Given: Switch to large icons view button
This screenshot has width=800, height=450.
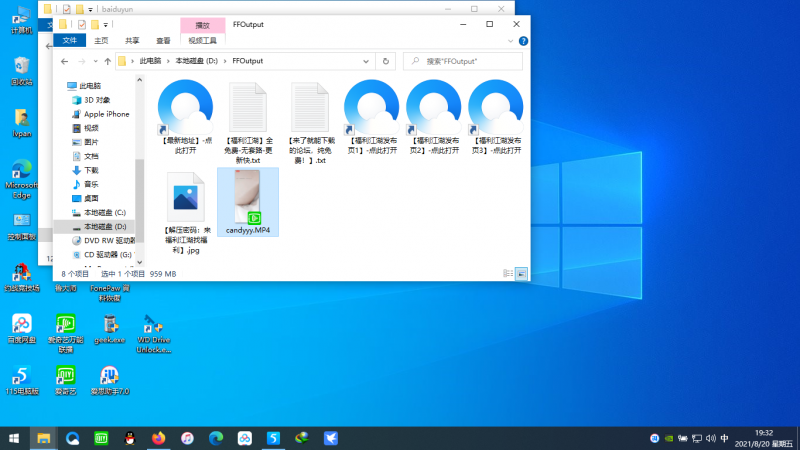Looking at the screenshot, I should coord(521,273).
